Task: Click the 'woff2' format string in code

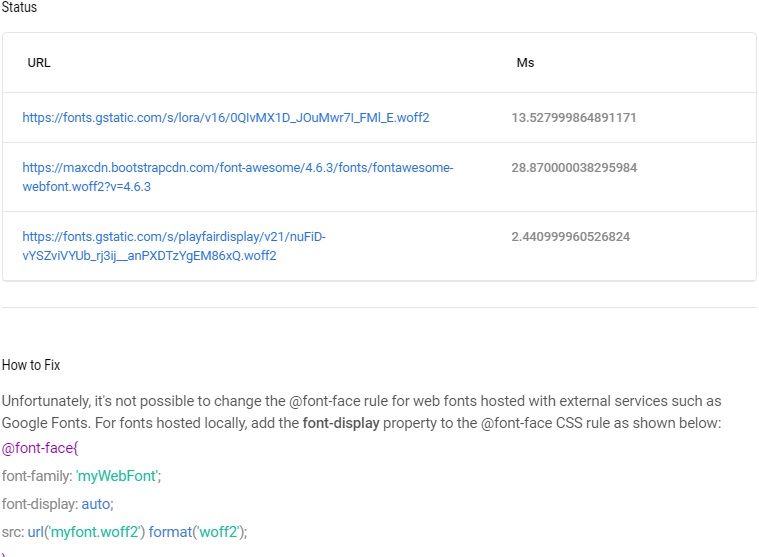Action: 218,532
